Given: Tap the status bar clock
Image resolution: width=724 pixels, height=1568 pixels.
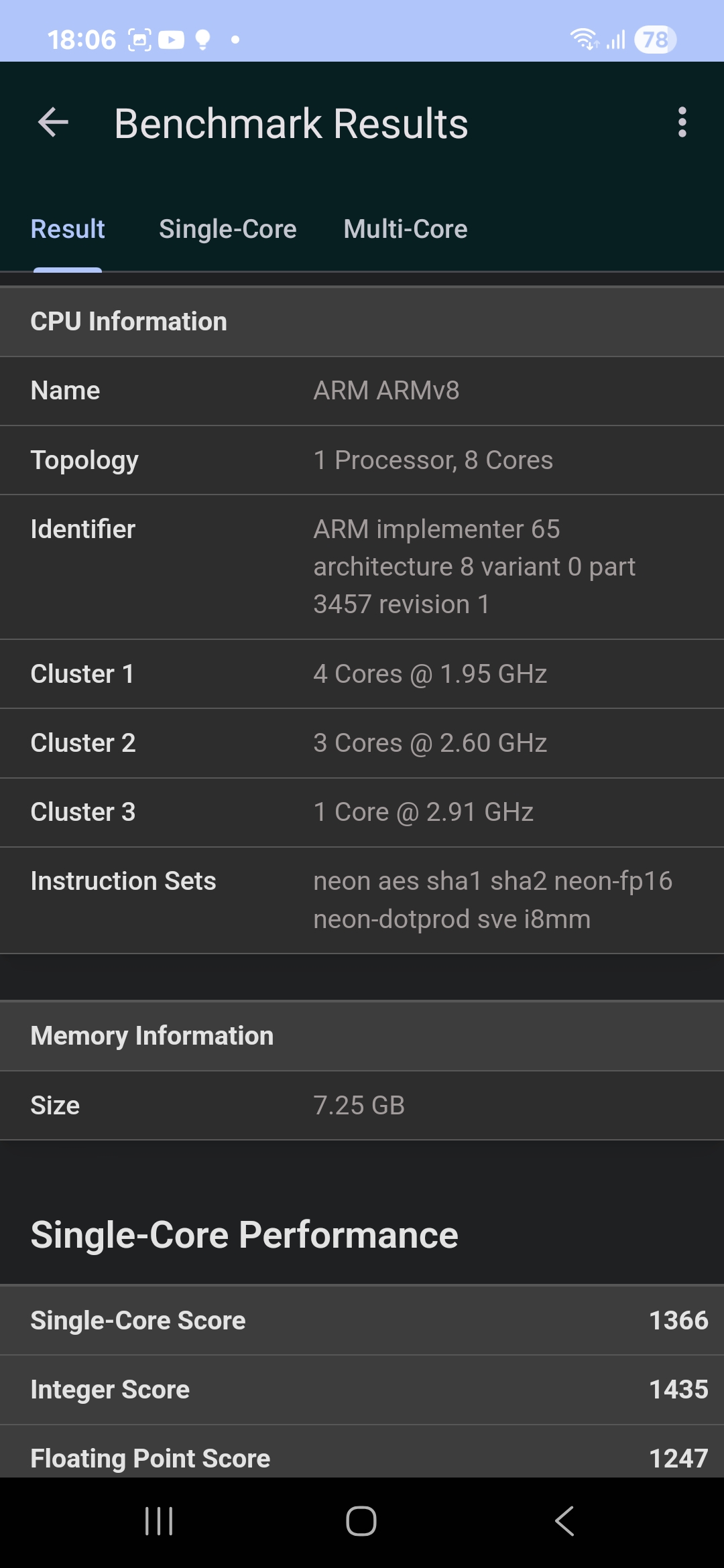Looking at the screenshot, I should 82,40.
